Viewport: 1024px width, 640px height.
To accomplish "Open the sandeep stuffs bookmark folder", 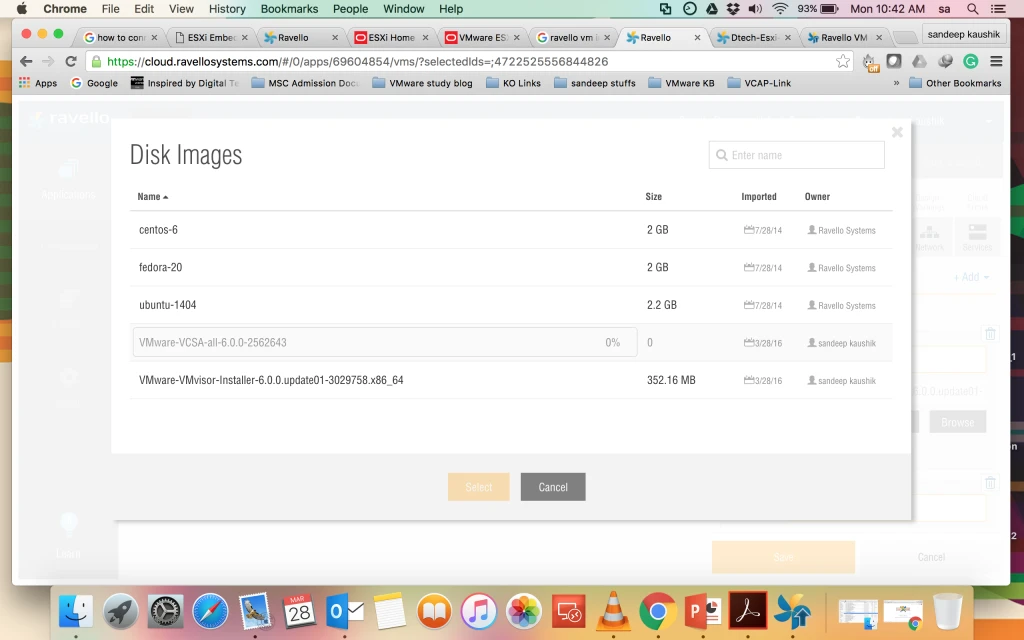I will click(x=594, y=83).
